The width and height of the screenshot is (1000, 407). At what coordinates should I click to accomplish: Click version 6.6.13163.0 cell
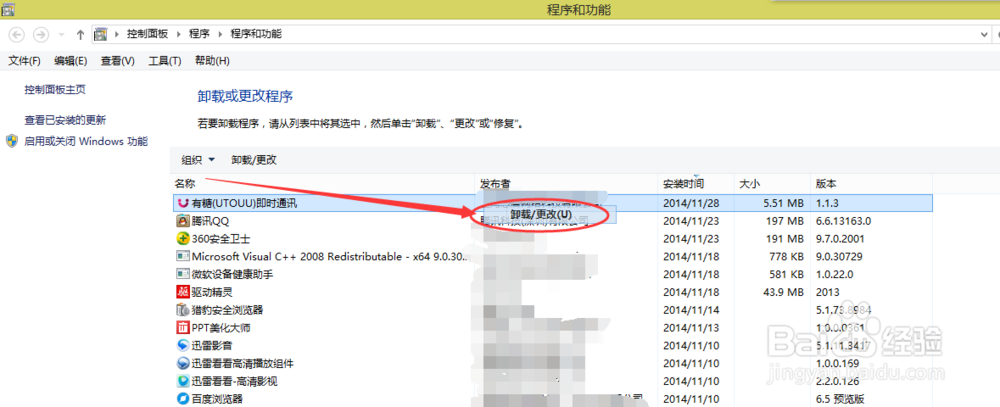[843, 221]
